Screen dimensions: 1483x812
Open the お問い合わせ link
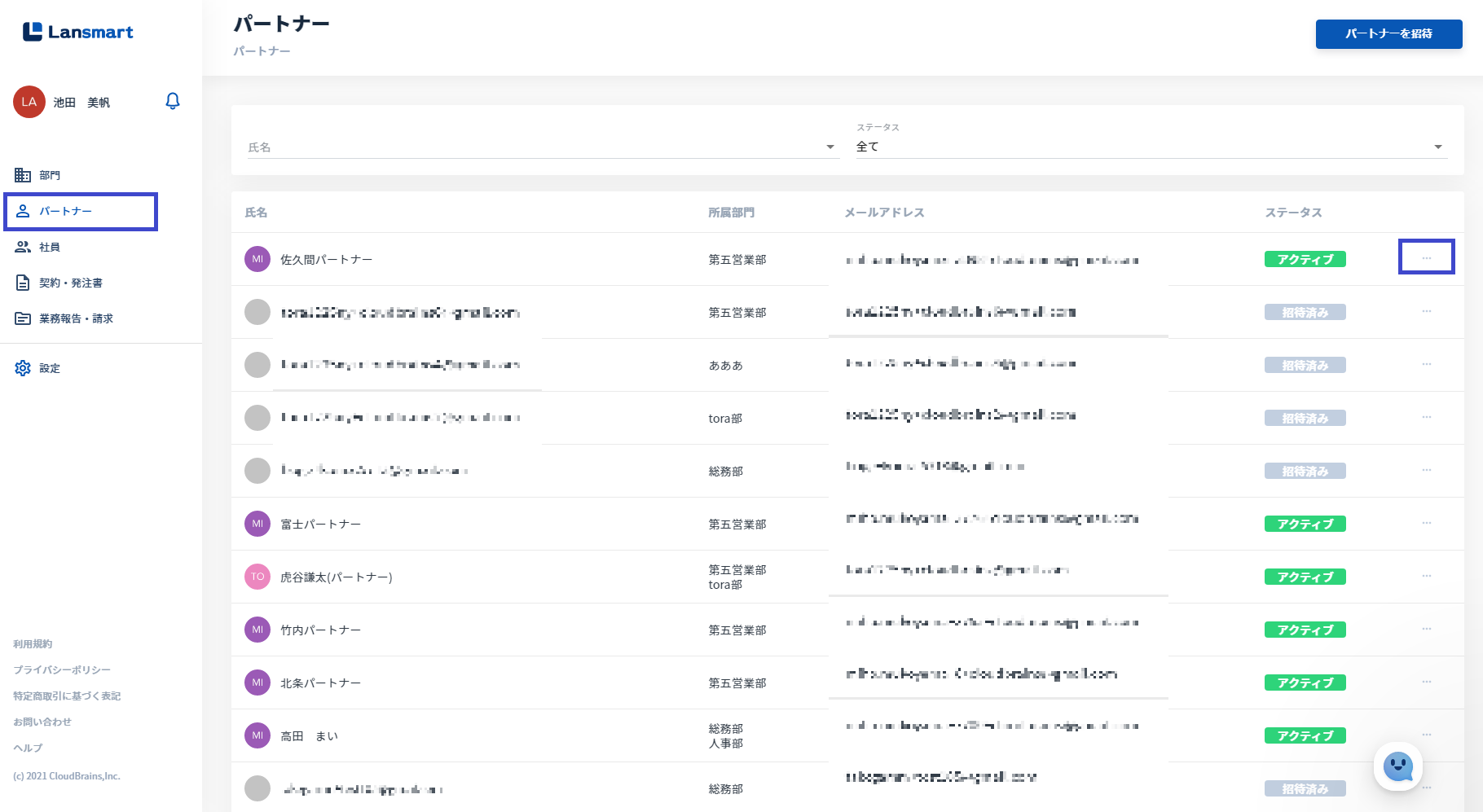point(42,722)
